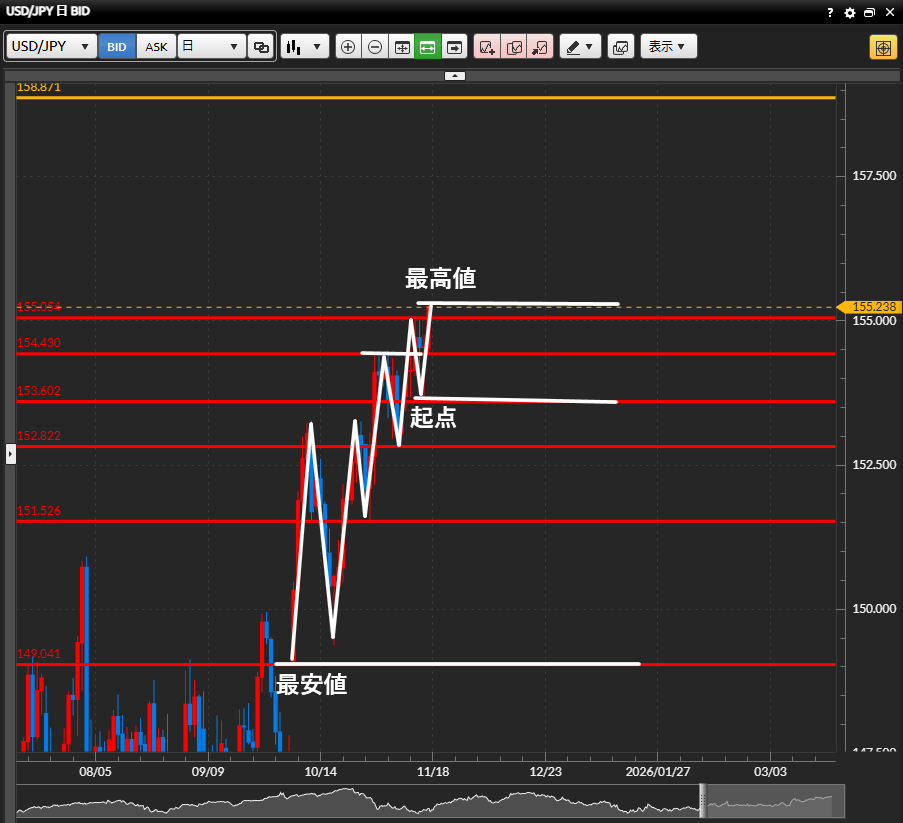Click the pink chart copy icon
Screen dimensions: 903x823
[514, 47]
